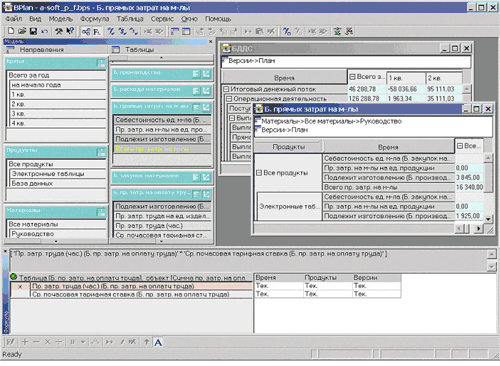Open a file using the folder toolbar icon

pos(22,31)
